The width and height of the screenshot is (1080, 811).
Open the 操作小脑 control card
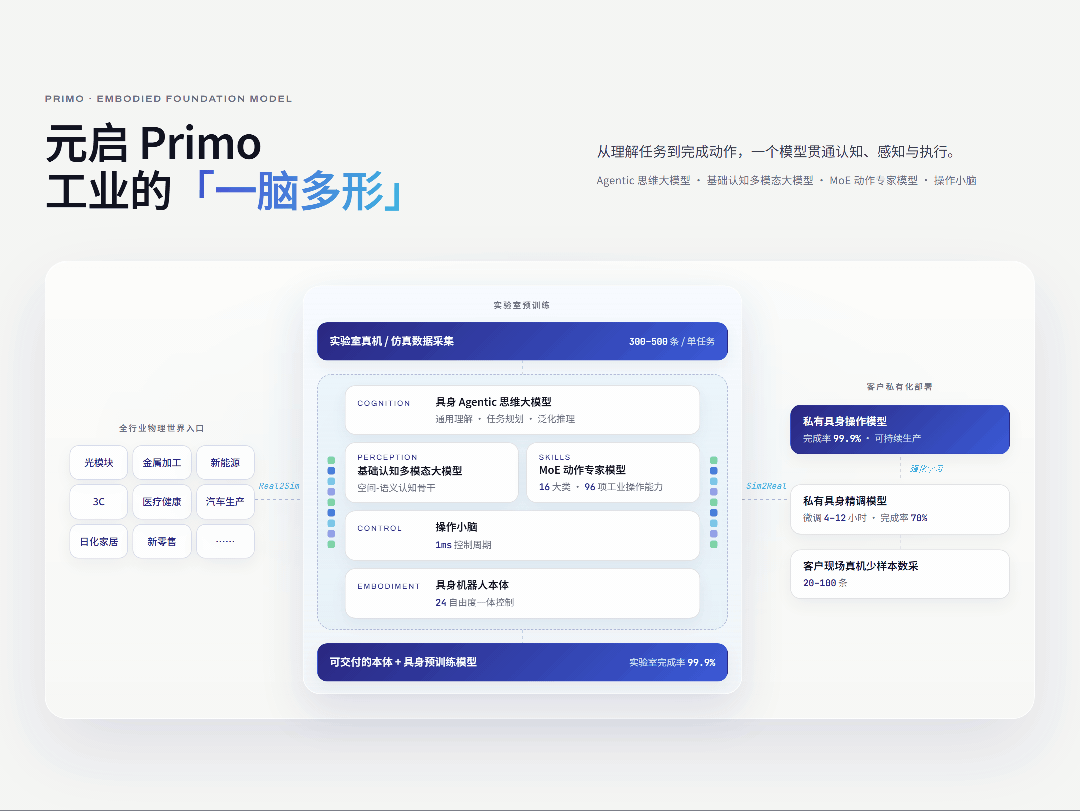(x=522, y=535)
